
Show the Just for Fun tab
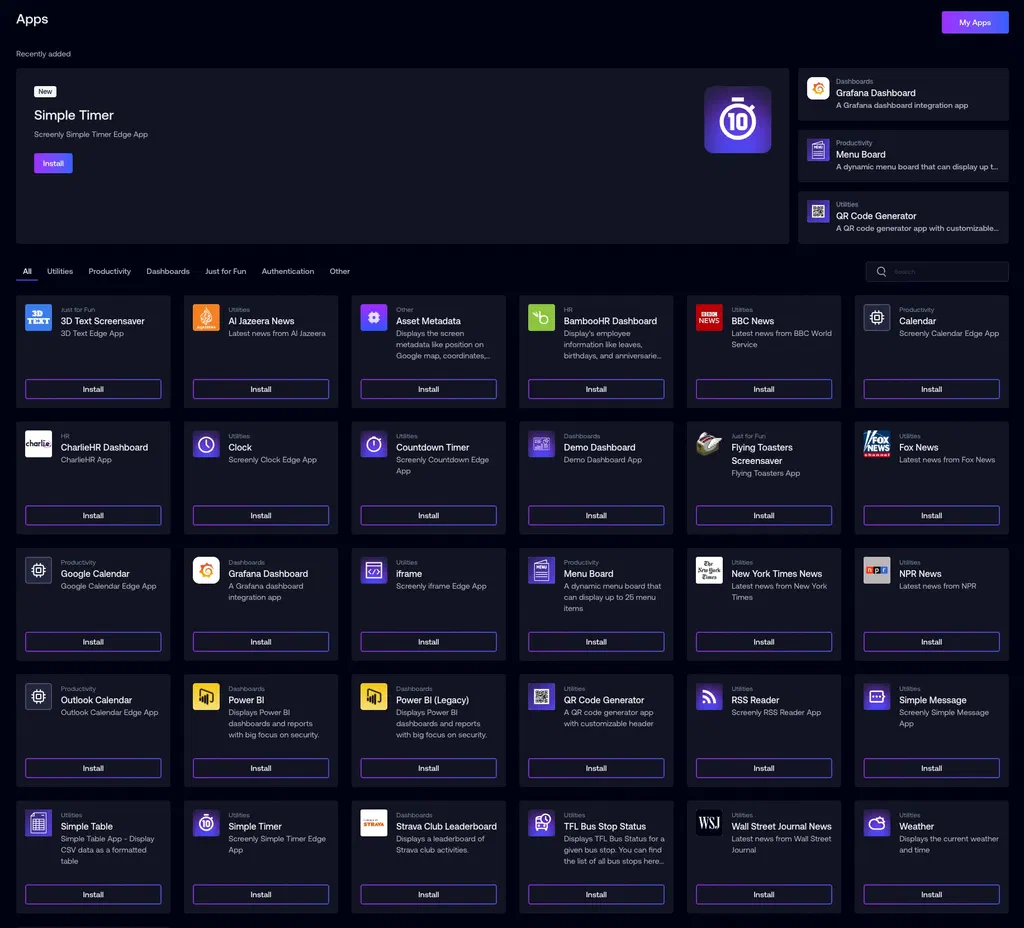pyautogui.click(x=225, y=271)
